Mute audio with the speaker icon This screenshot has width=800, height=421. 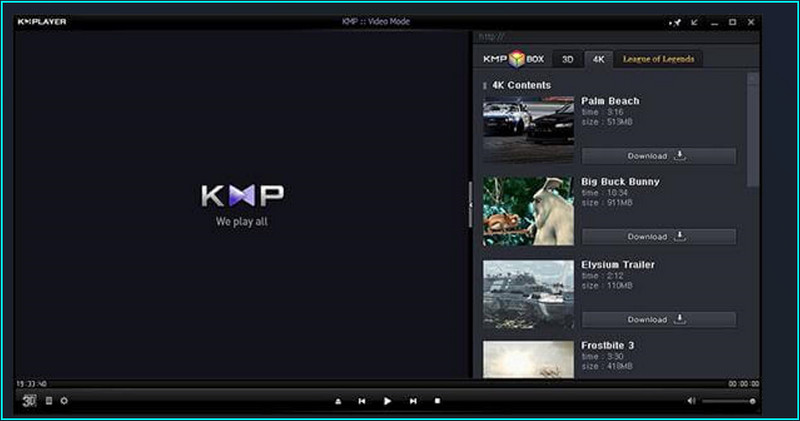point(691,401)
